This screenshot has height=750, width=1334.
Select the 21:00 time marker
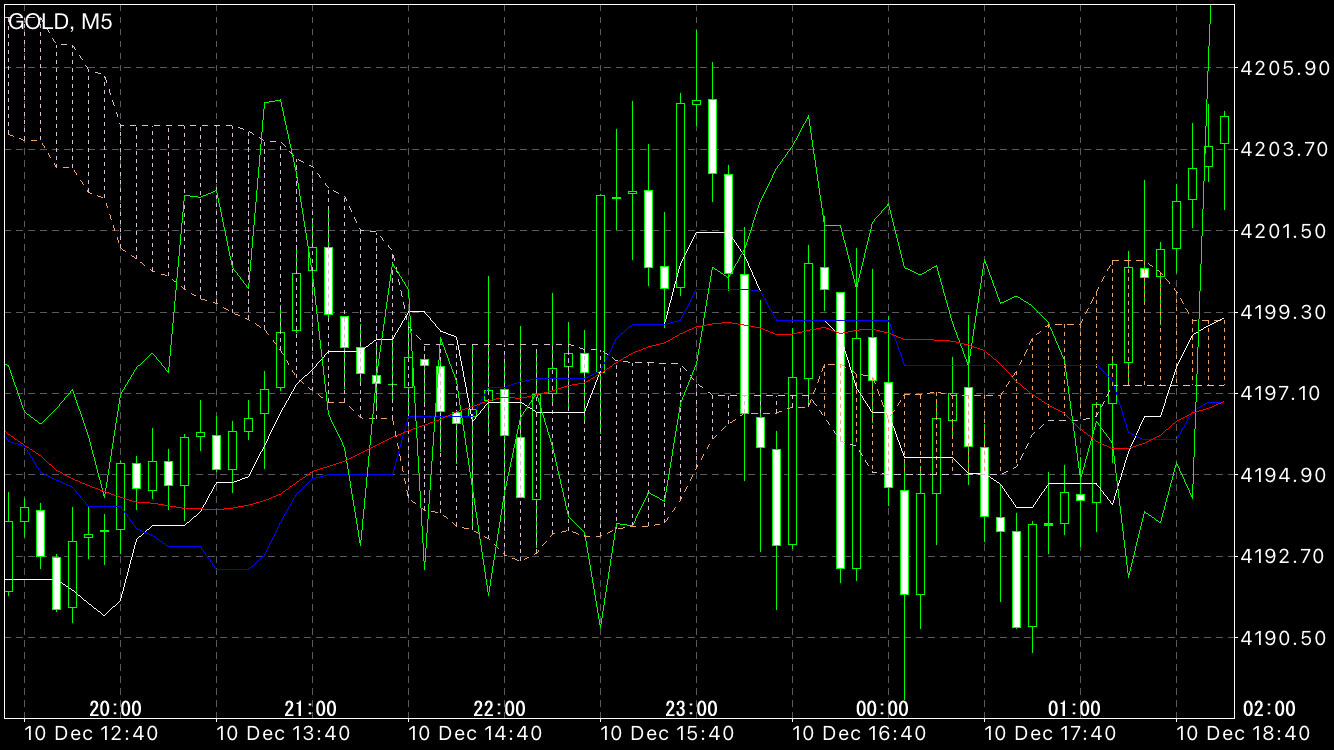[x=310, y=709]
